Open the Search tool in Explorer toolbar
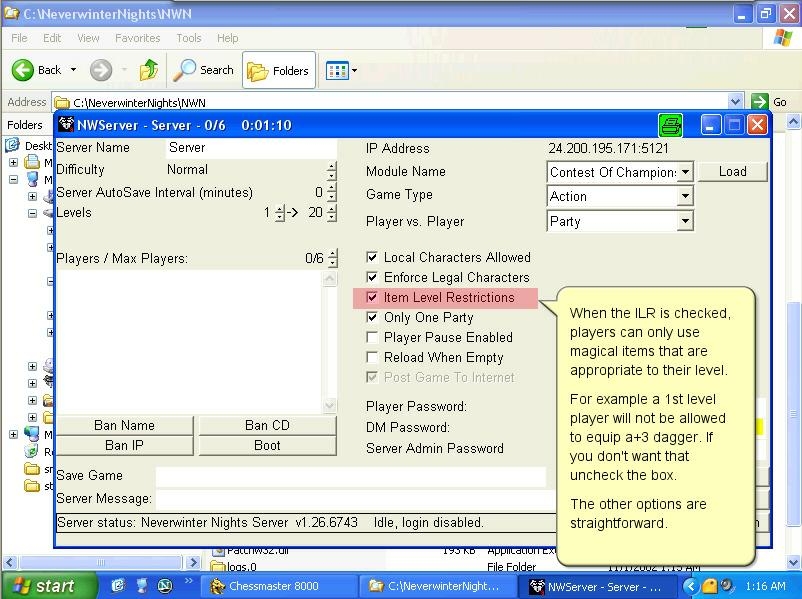 203,70
